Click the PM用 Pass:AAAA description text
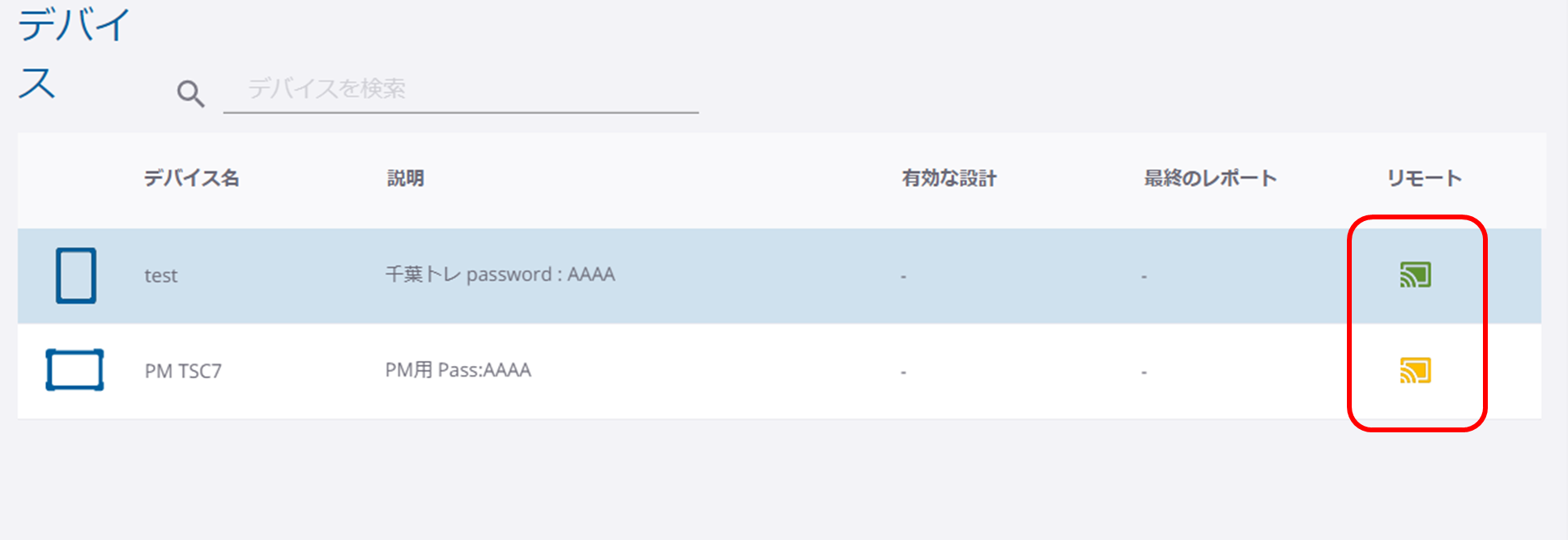The width and height of the screenshot is (1568, 540). tap(458, 370)
